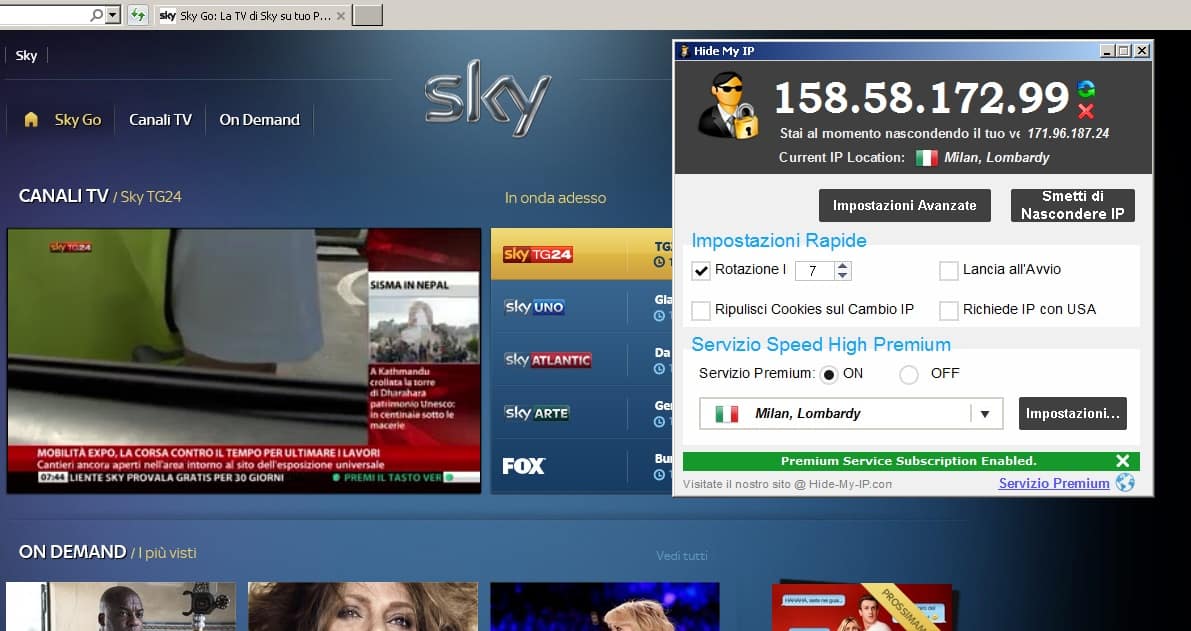Minimize the Hide My IP window
Screen dimensions: 1191x631
tap(1107, 51)
